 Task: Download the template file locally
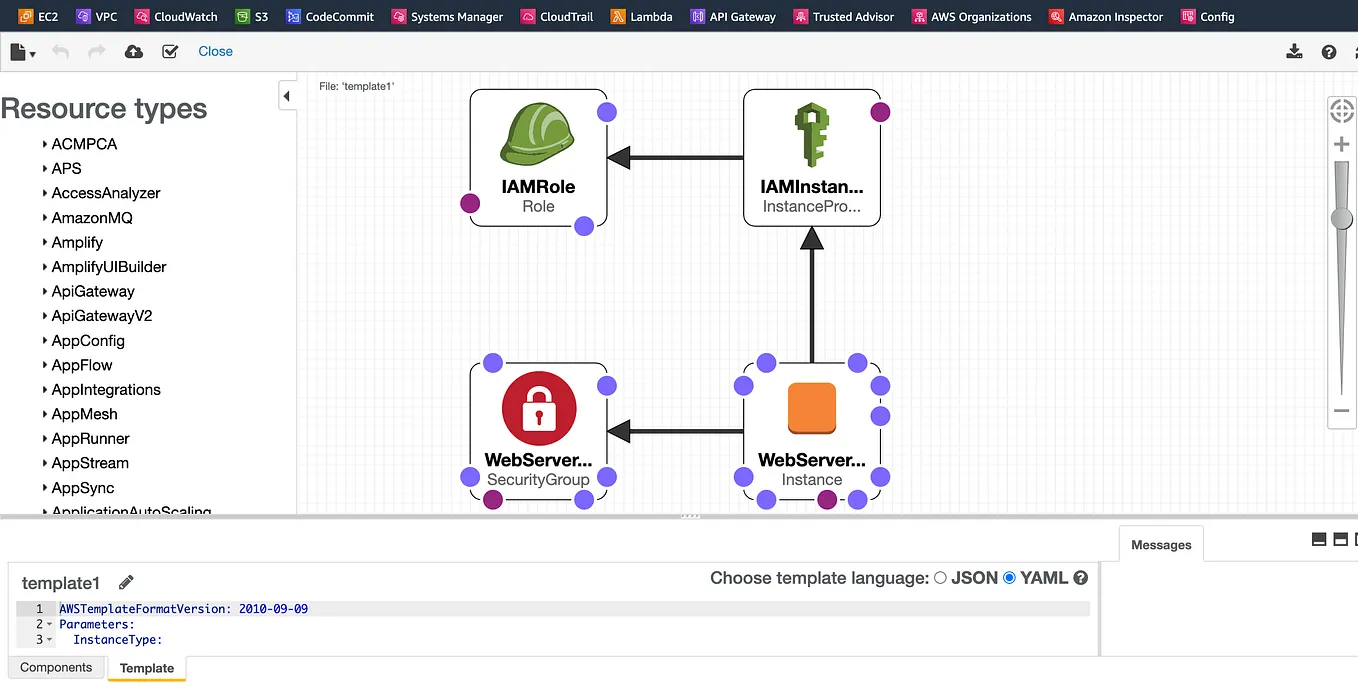point(1294,51)
